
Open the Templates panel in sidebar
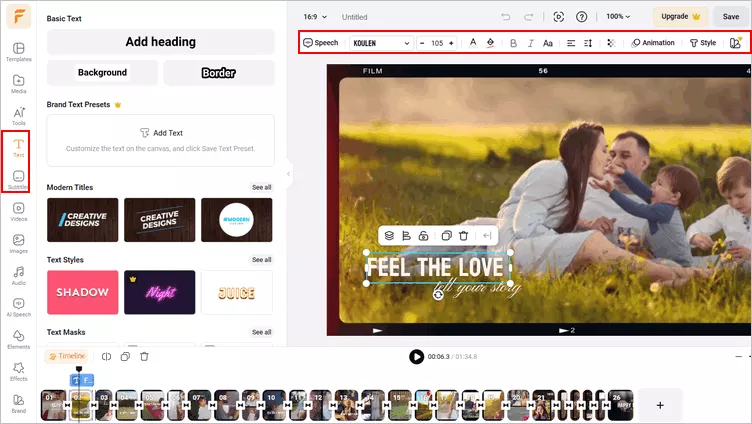point(19,52)
